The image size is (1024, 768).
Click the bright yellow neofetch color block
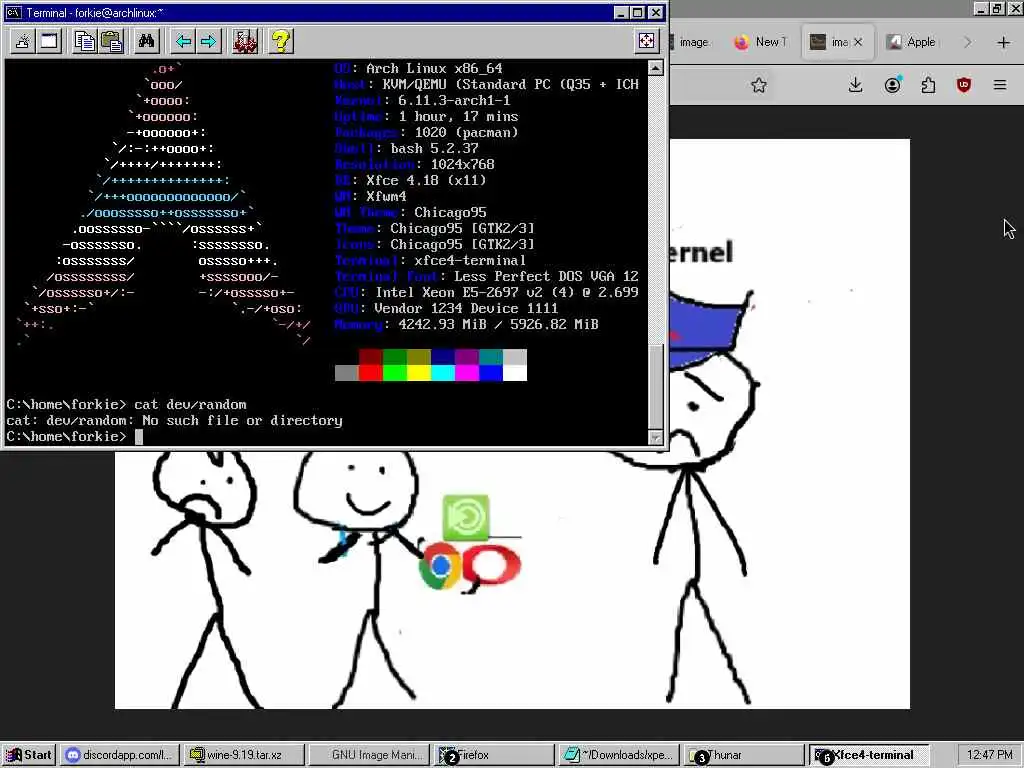tap(419, 373)
